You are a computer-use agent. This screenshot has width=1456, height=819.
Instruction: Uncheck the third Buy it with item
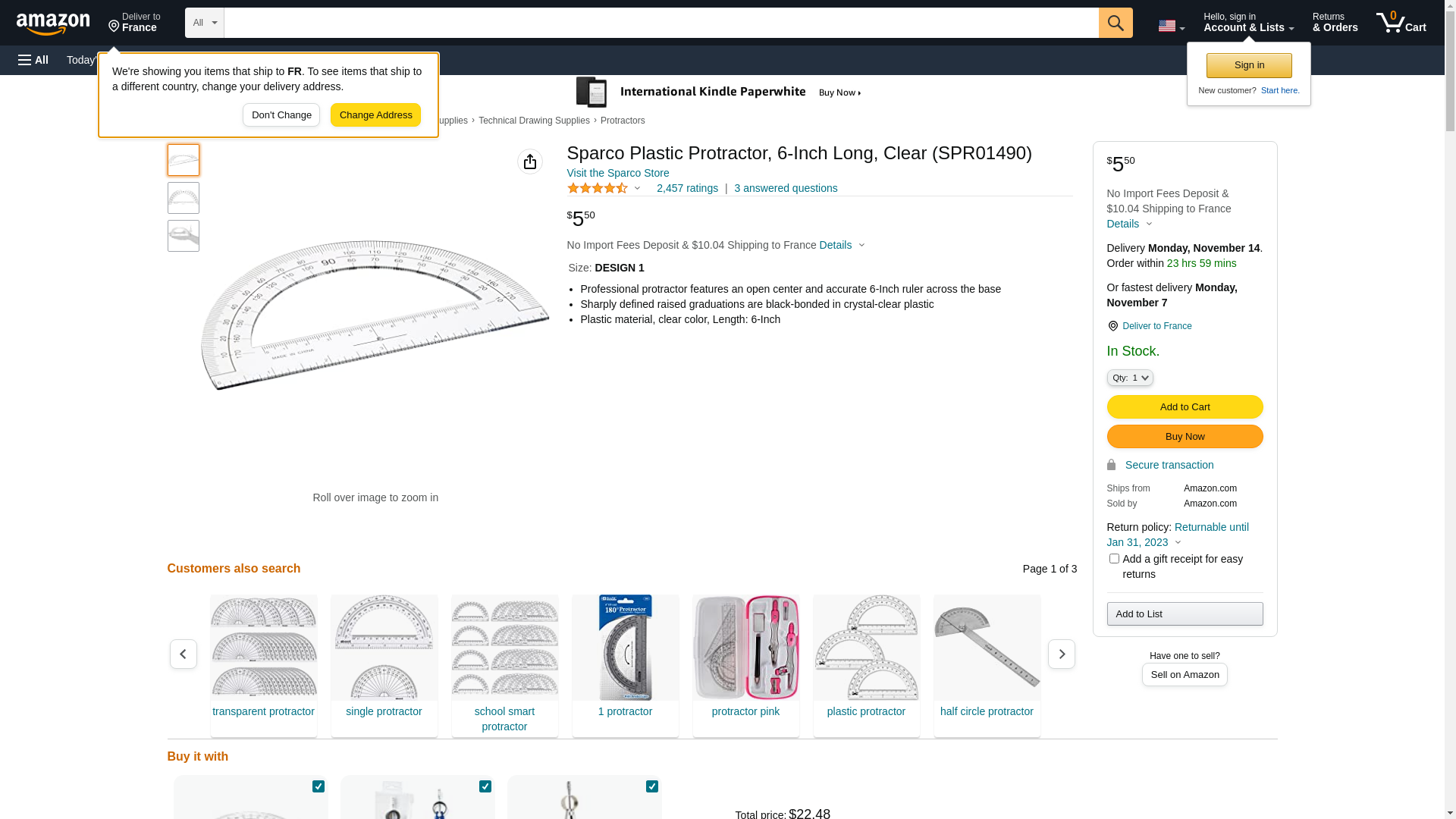[x=652, y=786]
